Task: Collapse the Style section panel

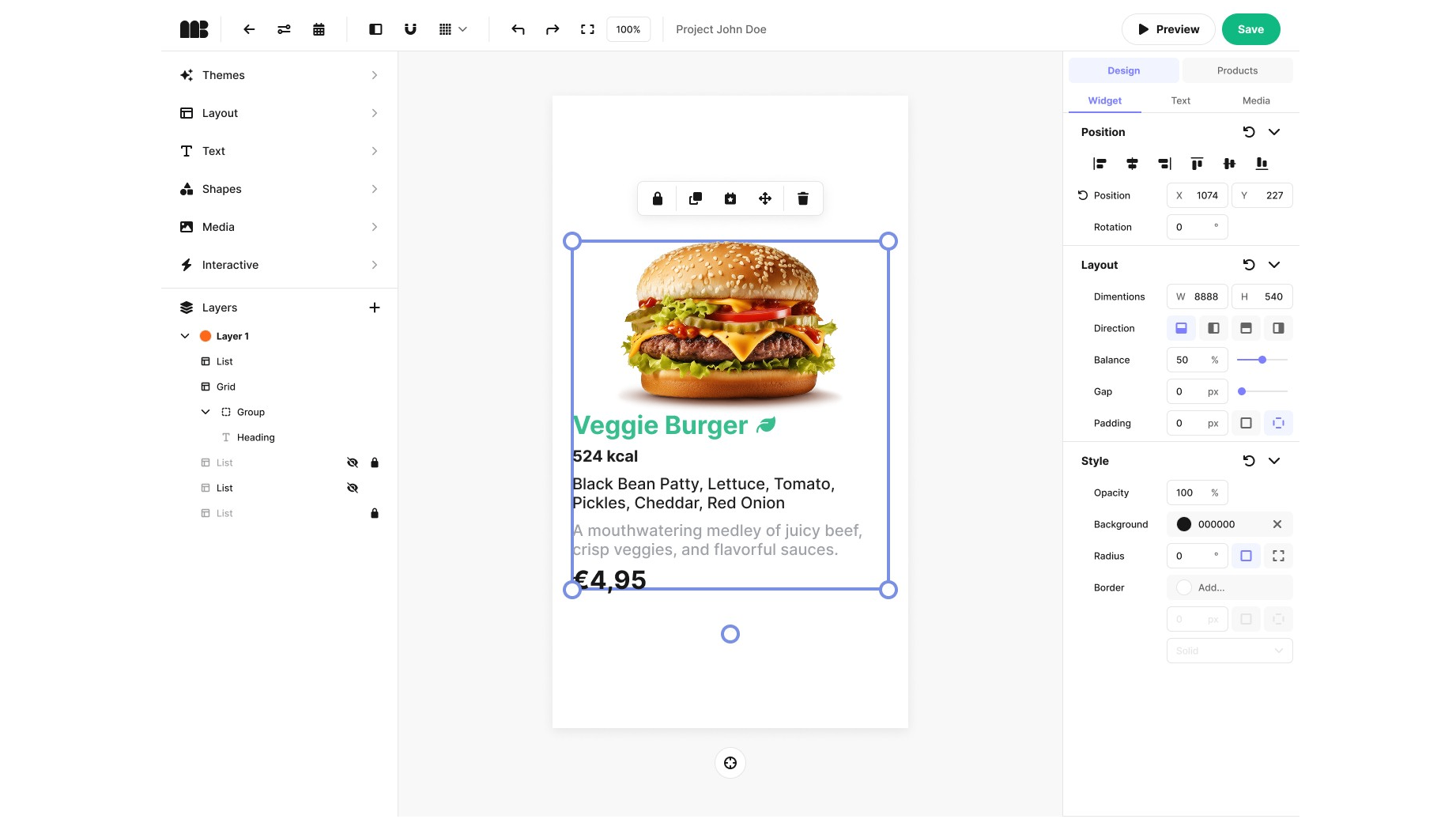Action: coord(1274,460)
